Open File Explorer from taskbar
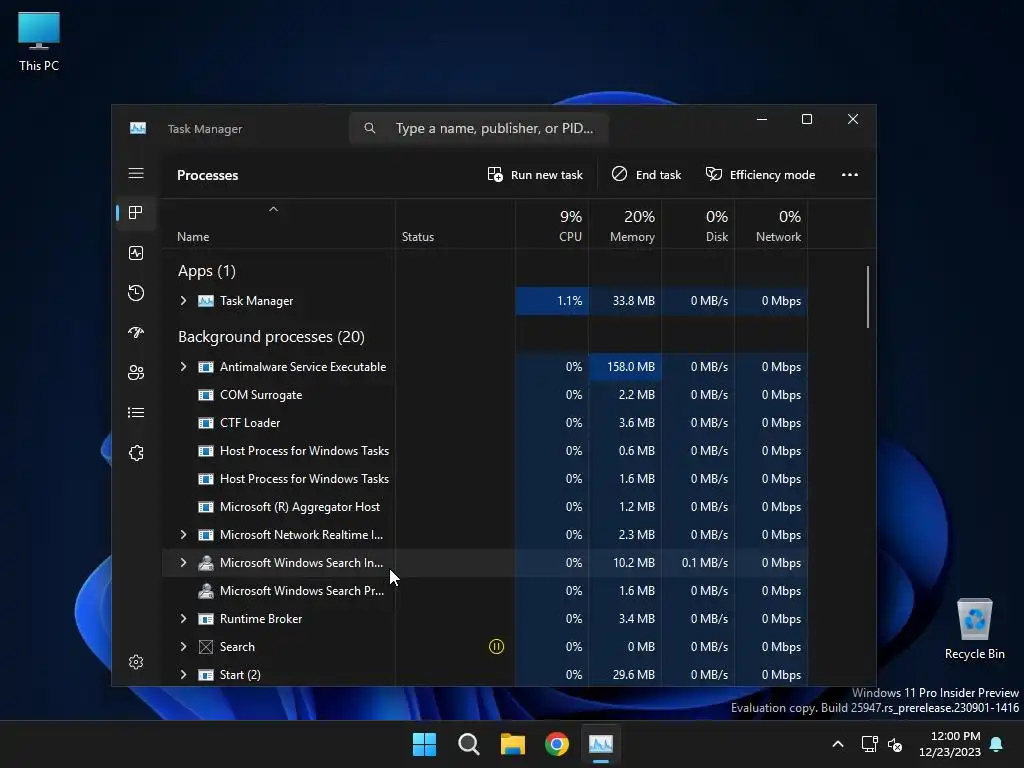 (x=513, y=744)
